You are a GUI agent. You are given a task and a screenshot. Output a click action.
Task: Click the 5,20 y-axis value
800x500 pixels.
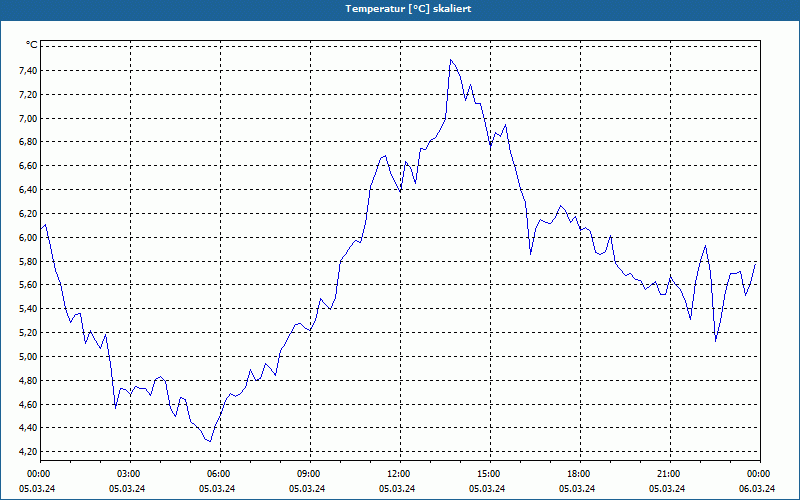coord(28,333)
